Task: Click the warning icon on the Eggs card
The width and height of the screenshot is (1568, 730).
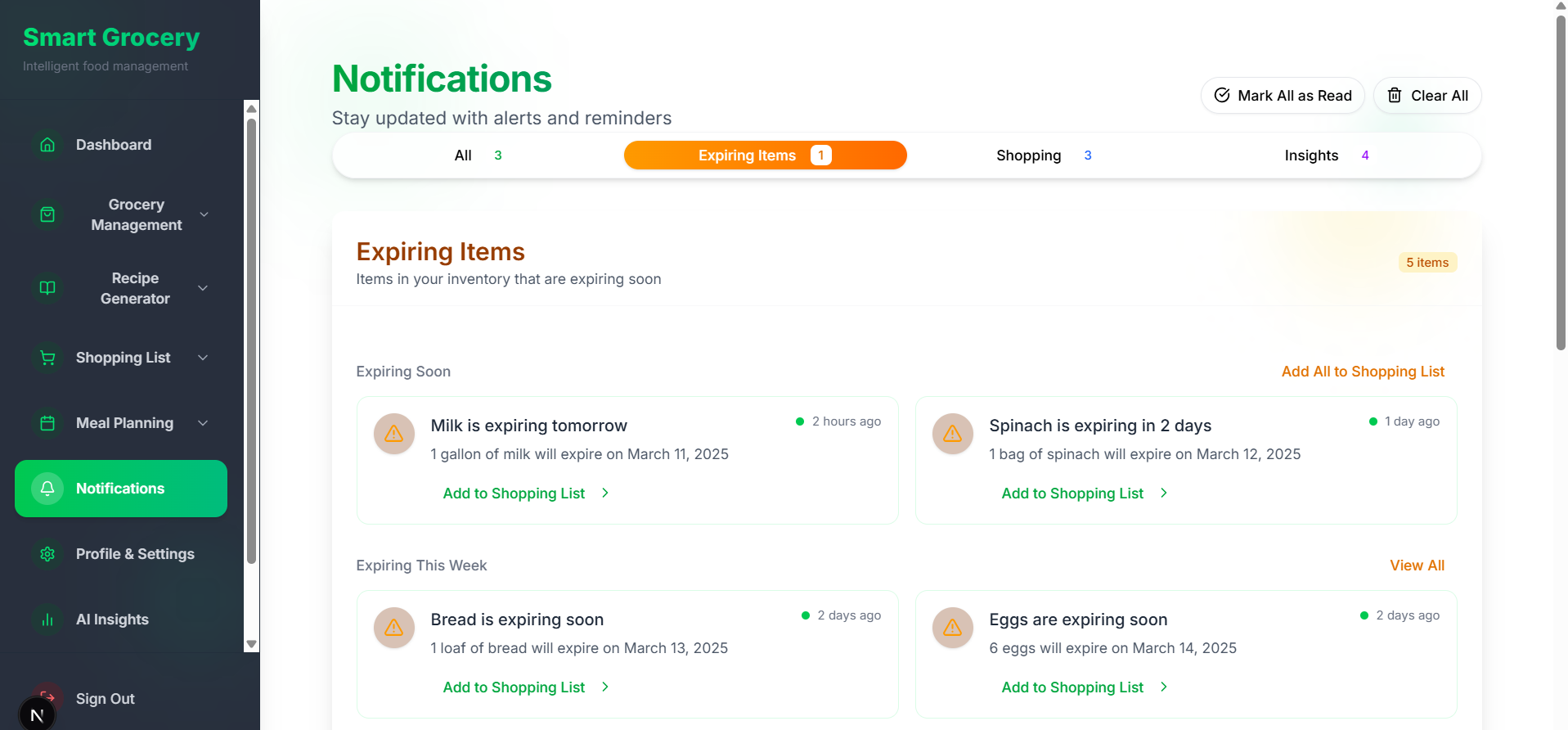Action: coord(953,628)
